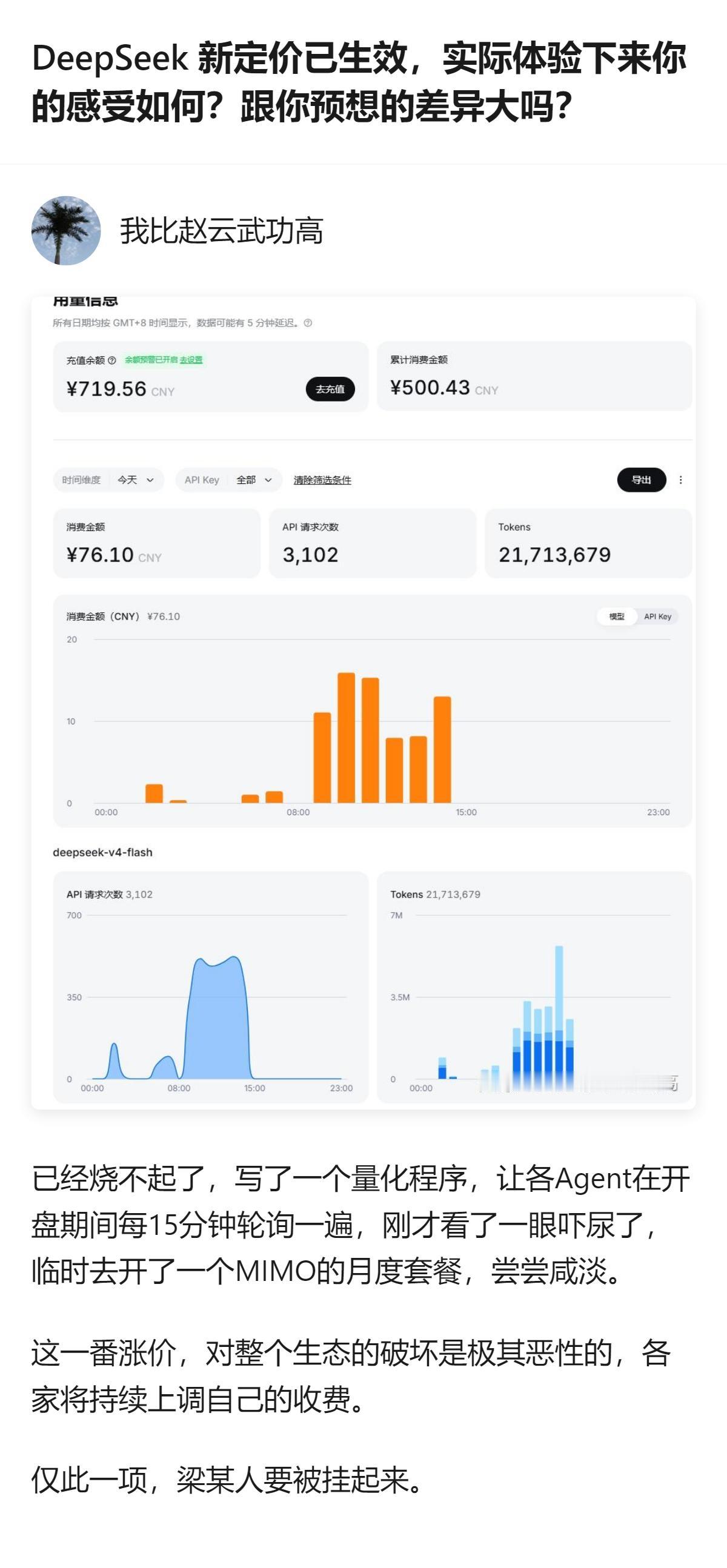Click the 余额预警已开启 status badge
This screenshot has height=1568, width=727.
[151, 360]
